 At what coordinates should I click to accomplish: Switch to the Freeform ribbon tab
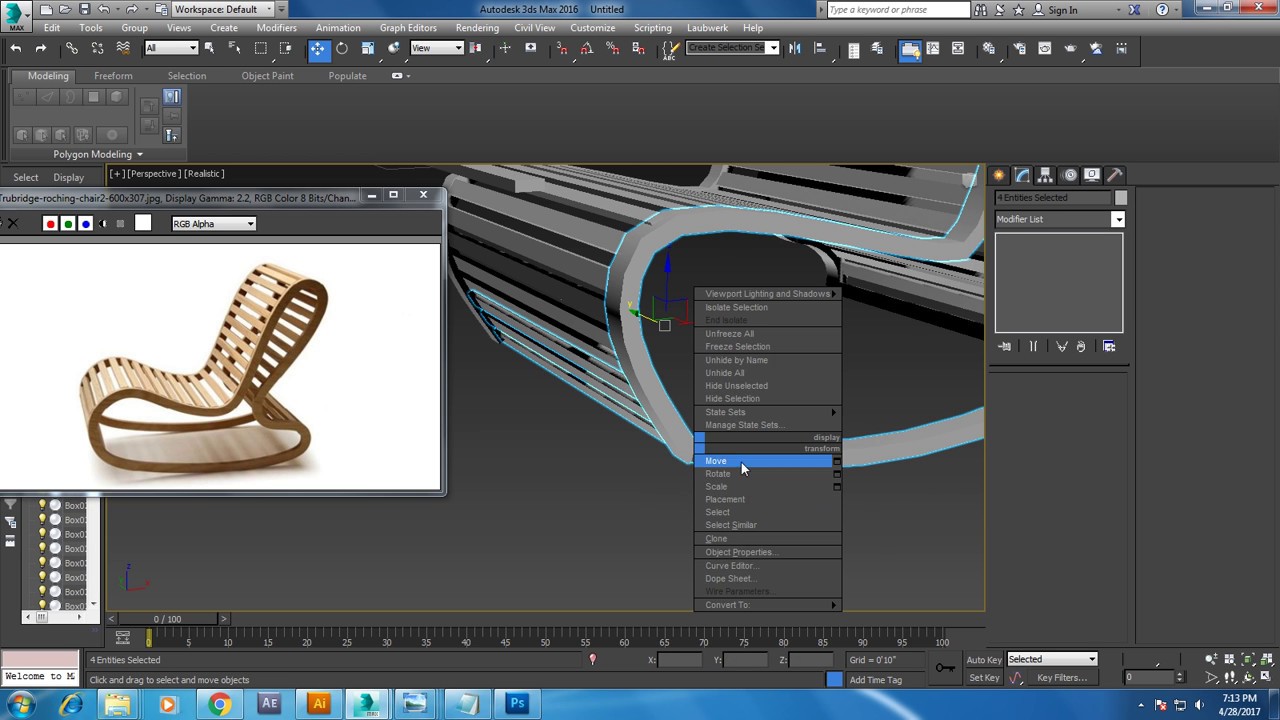[x=113, y=76]
